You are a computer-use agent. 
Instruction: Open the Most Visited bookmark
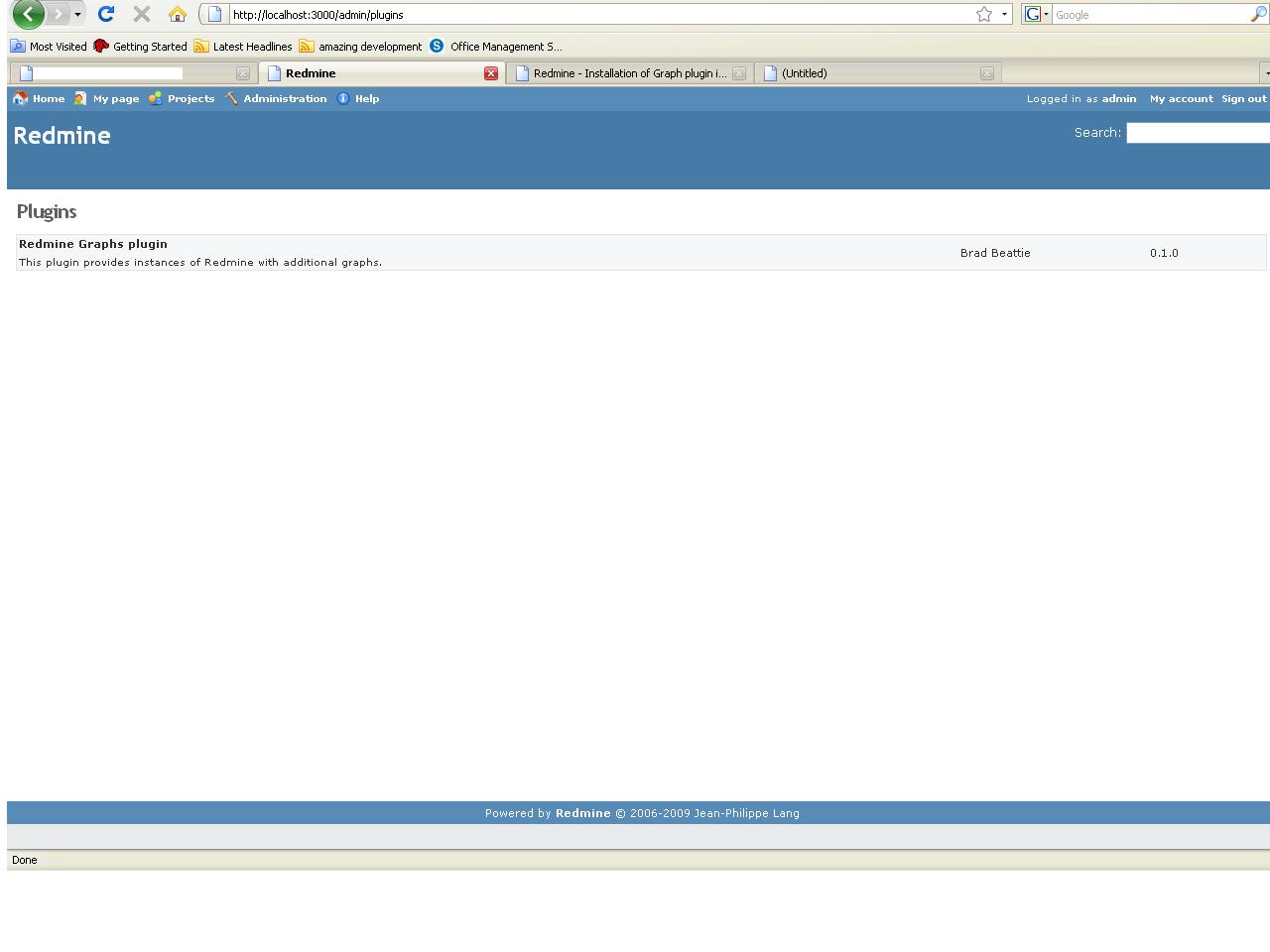point(49,47)
